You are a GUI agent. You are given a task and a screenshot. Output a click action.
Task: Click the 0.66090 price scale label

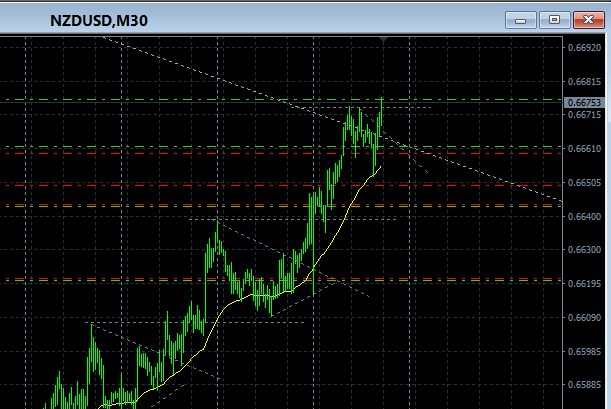(x=585, y=317)
